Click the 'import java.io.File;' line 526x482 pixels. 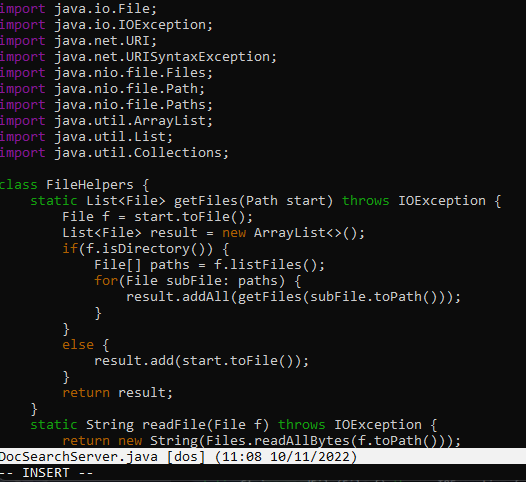pyautogui.click(x=78, y=9)
